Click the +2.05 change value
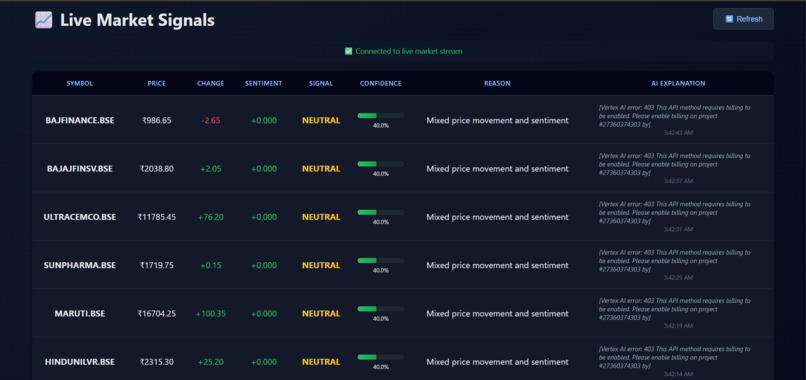 click(x=211, y=169)
